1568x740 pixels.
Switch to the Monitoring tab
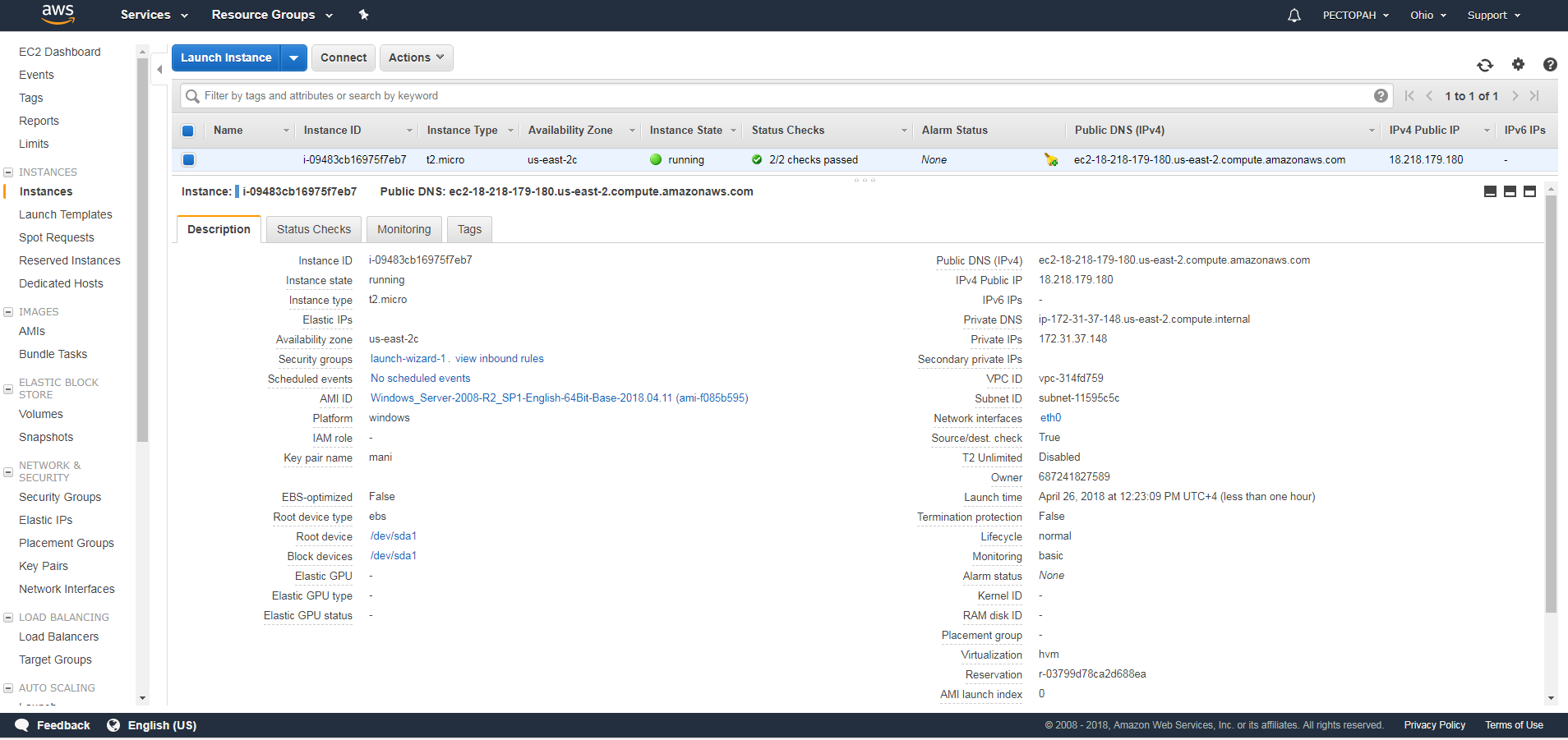[x=404, y=229]
